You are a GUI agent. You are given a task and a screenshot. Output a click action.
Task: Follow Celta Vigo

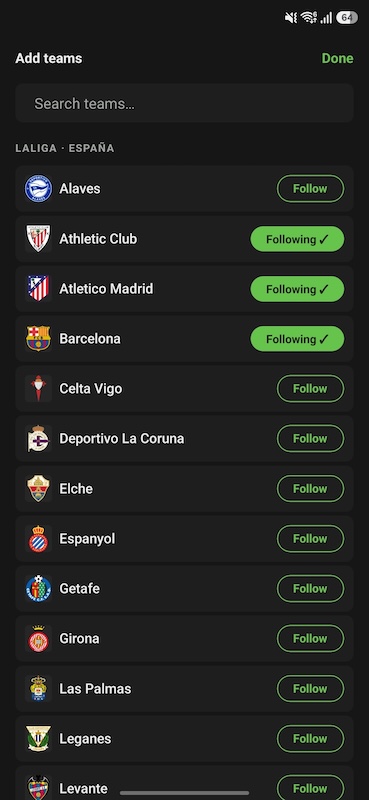click(310, 389)
